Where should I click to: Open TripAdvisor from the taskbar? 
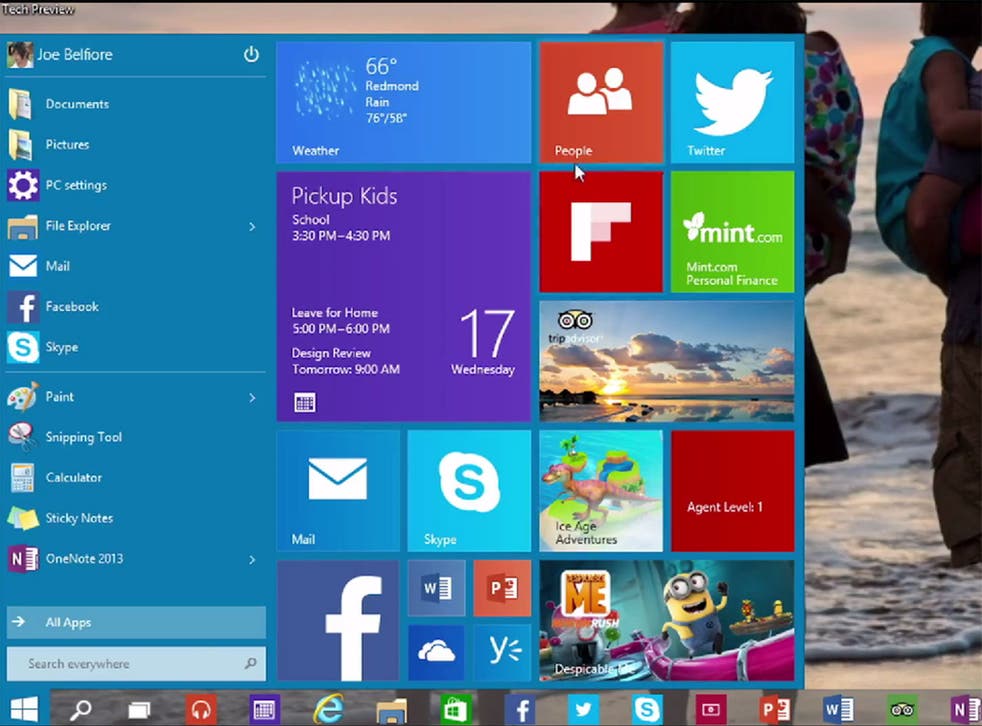pyautogui.click(x=902, y=709)
